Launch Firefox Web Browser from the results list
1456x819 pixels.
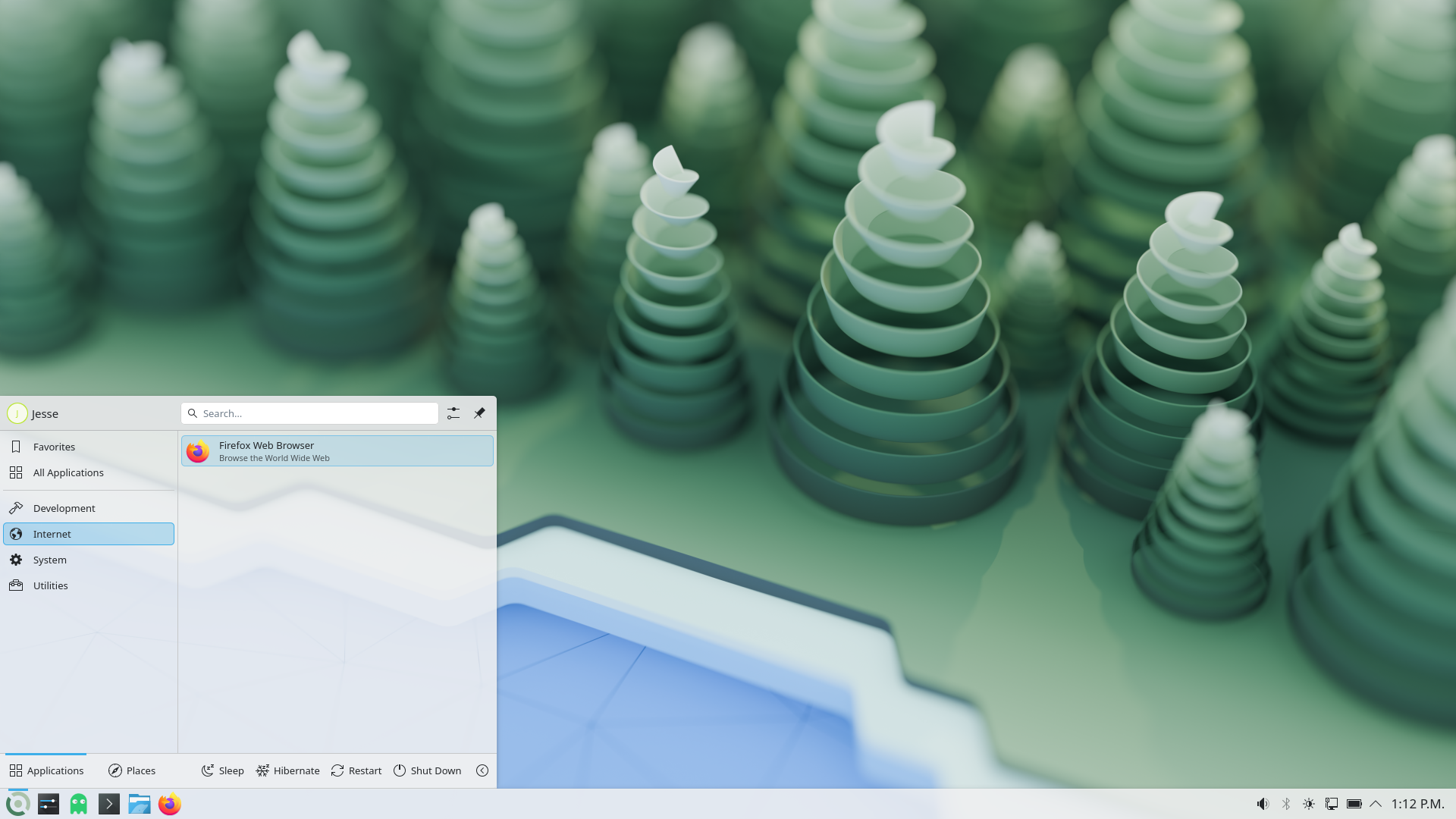pos(337,451)
